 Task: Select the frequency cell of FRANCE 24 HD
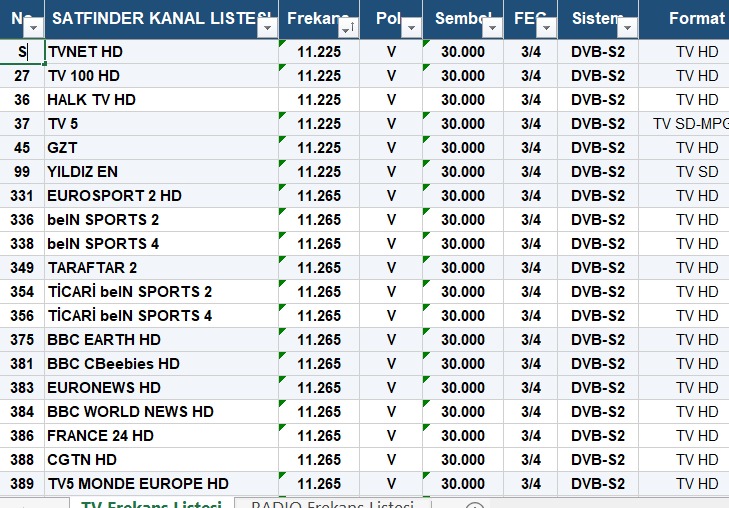(319, 436)
